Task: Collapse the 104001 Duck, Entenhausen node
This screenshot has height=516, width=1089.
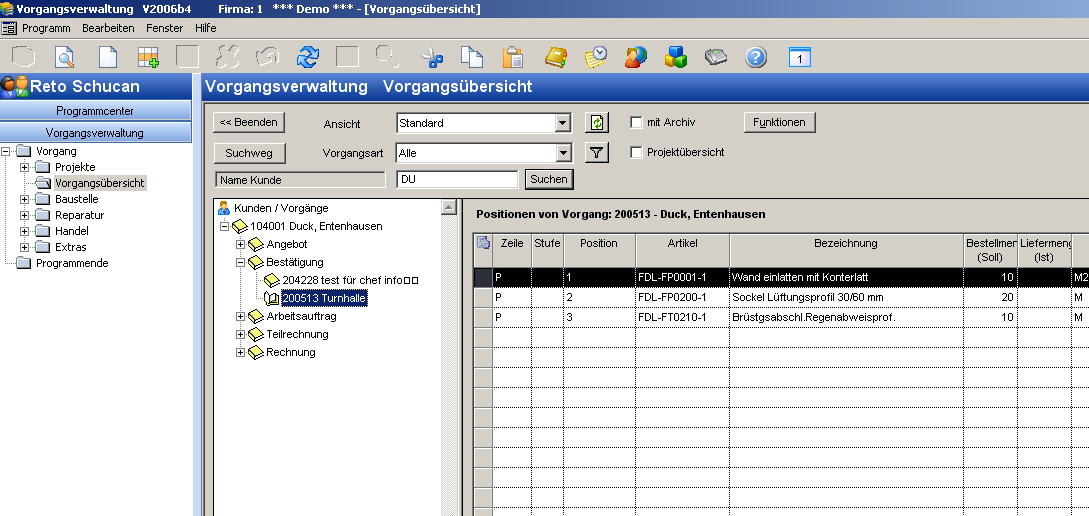Action: pos(224,226)
